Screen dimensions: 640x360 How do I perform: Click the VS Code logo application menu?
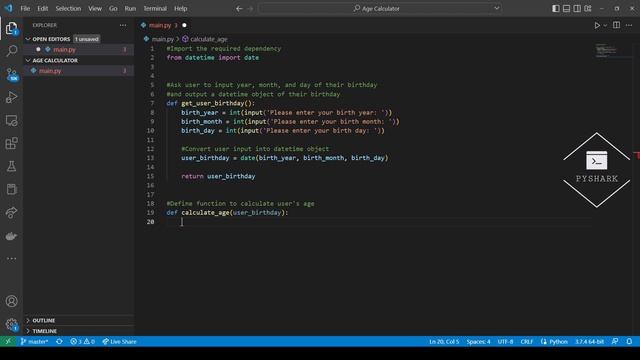tap(8, 8)
